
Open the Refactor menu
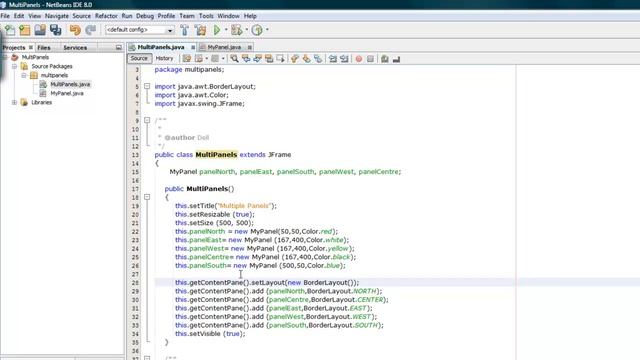click(x=106, y=16)
